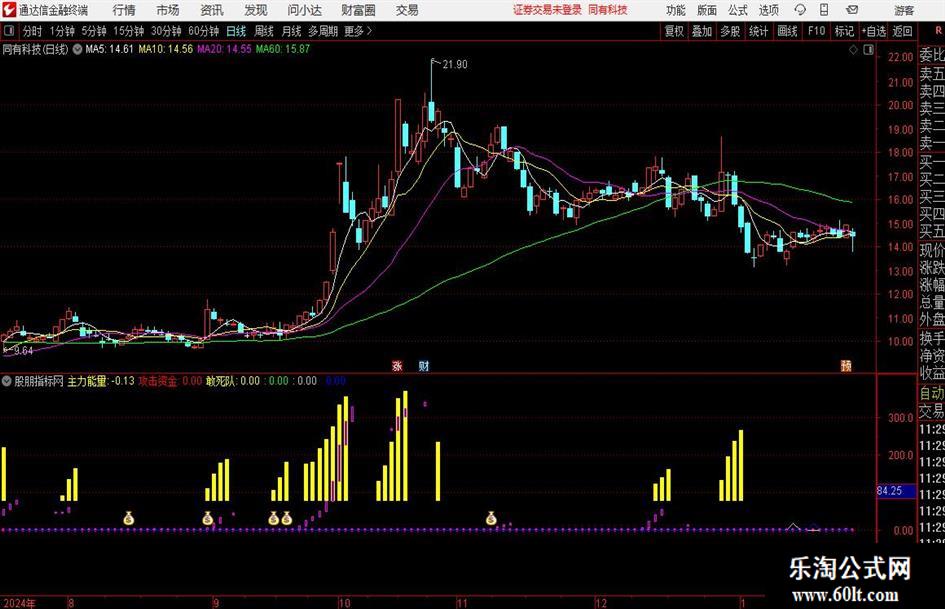Expand 更多 period options
Image resolution: width=945 pixels, height=609 pixels.
point(359,31)
